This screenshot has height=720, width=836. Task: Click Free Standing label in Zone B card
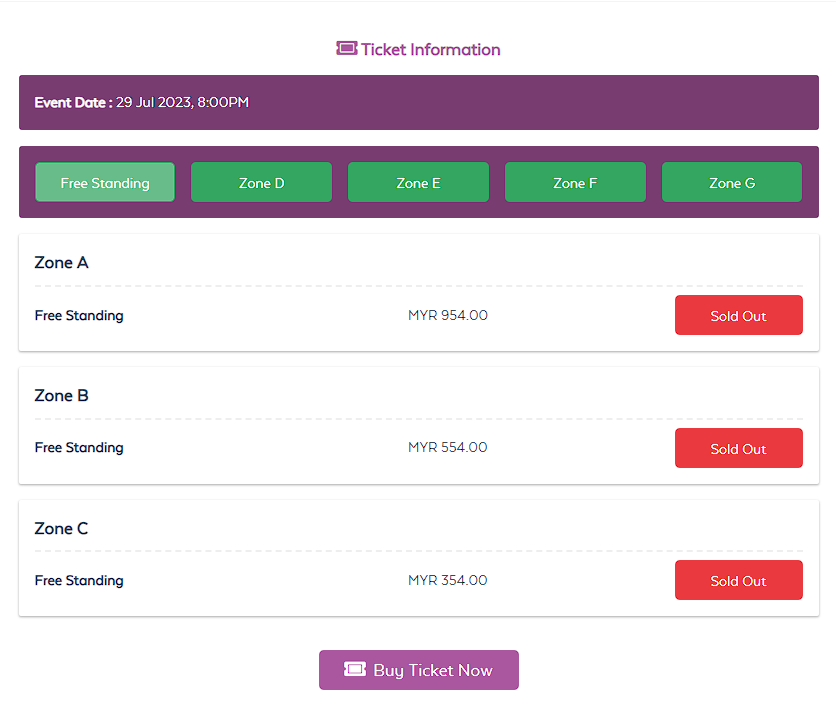point(79,447)
